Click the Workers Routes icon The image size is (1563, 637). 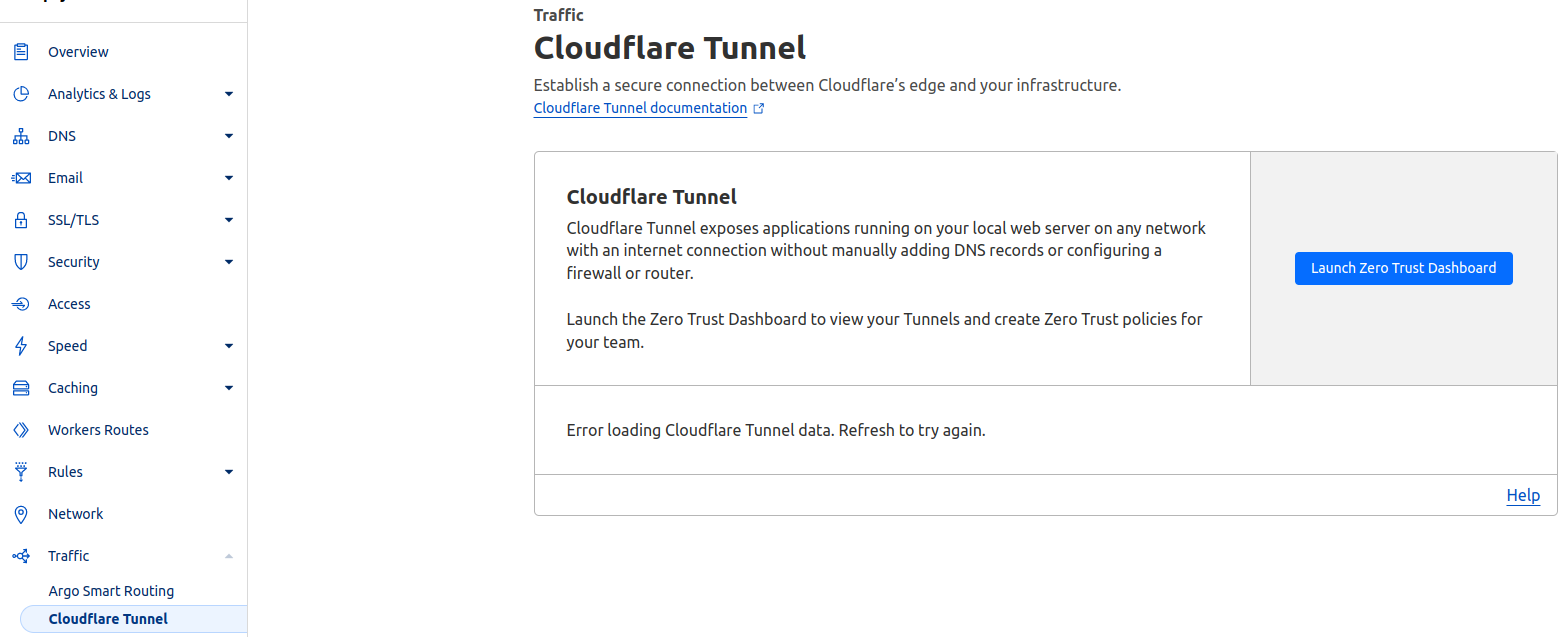20,429
